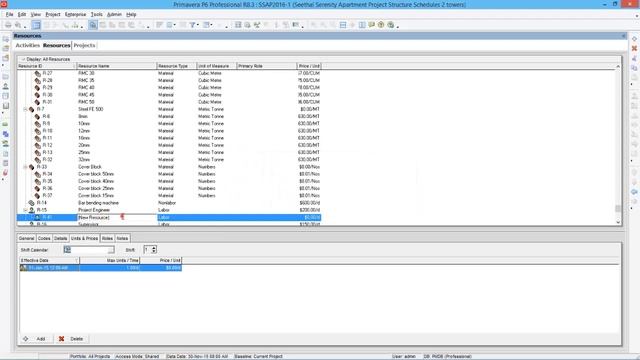
Task: Open the Tools menu
Action: tap(96, 14)
